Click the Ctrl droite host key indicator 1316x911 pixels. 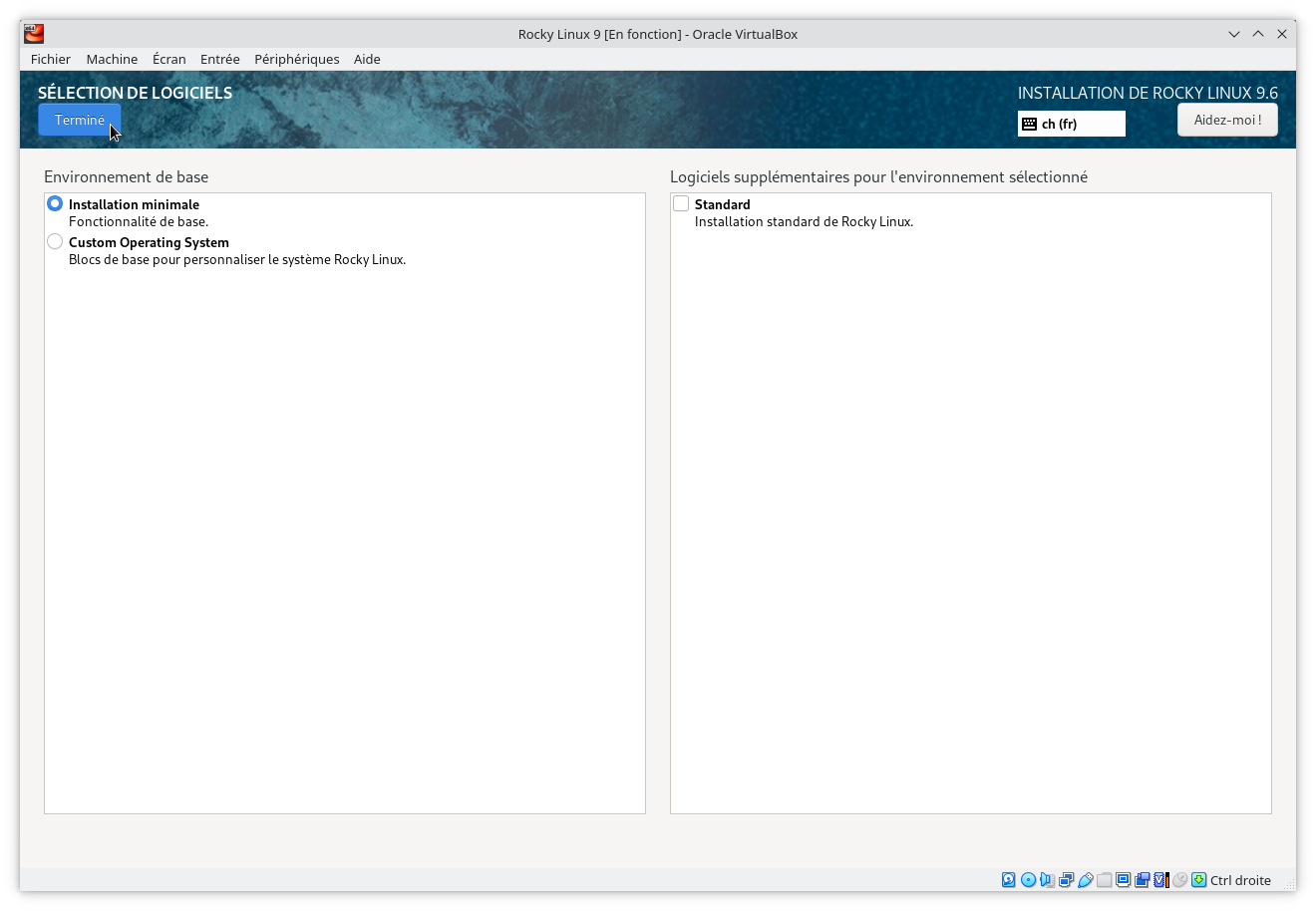pos(1239,880)
